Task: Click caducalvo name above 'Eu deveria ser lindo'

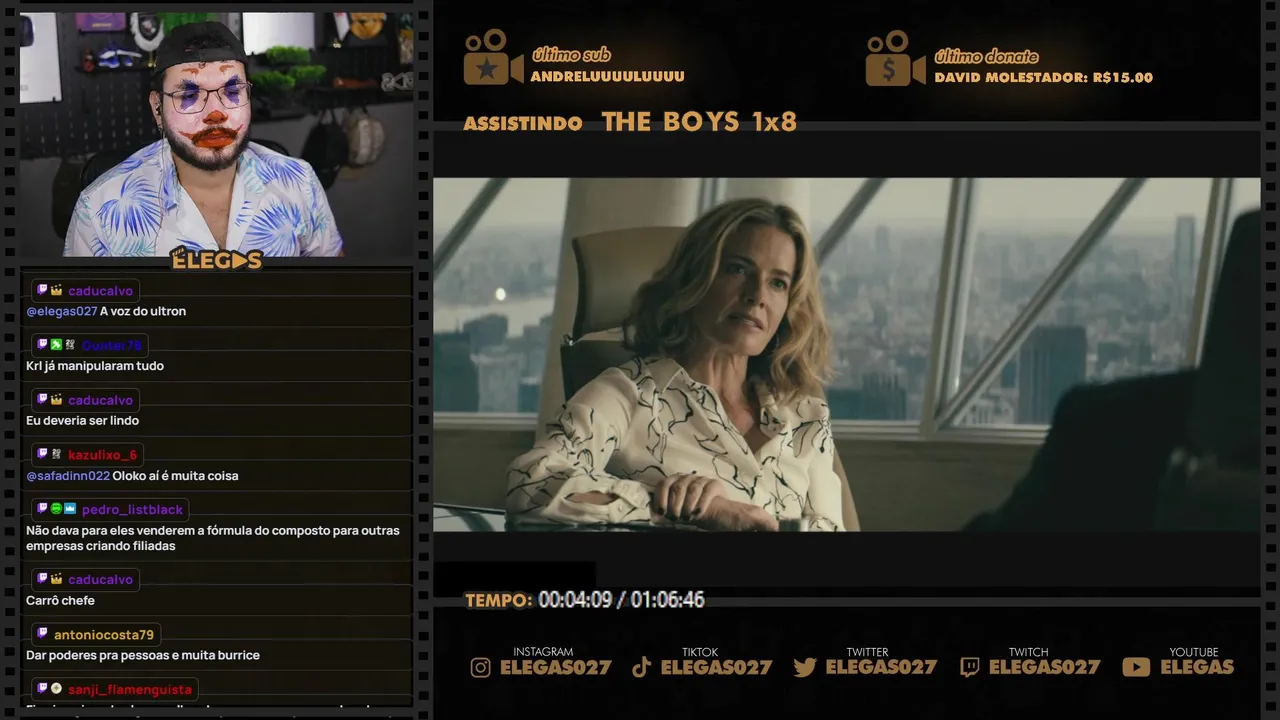Action: pos(100,400)
